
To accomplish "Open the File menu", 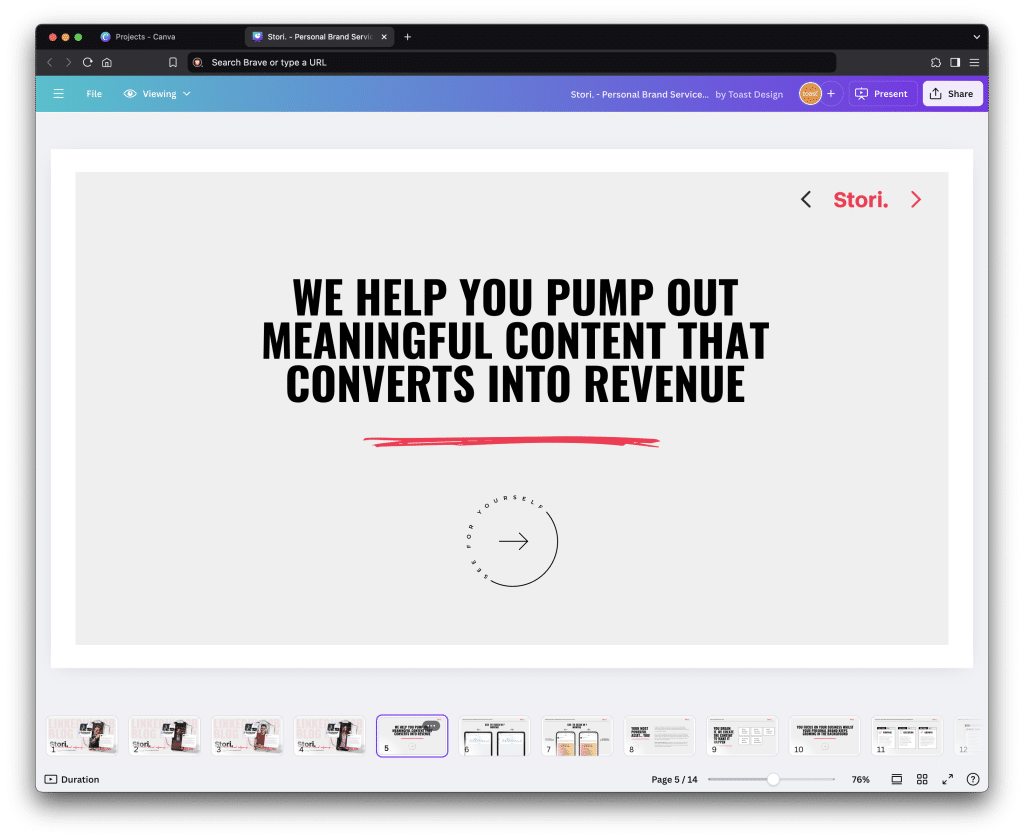I will (93, 93).
